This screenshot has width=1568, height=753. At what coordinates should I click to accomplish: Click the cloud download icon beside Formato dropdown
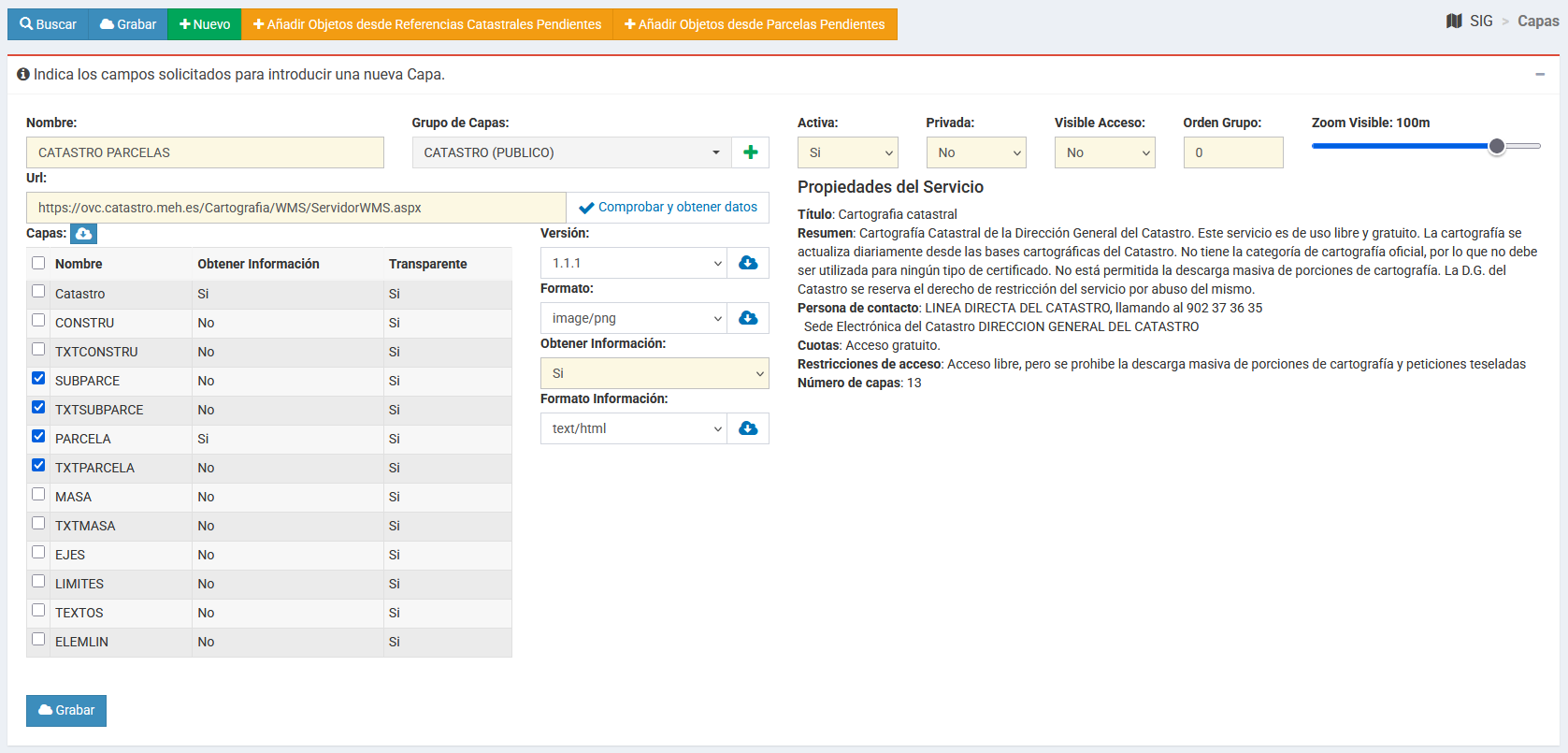pos(748,318)
